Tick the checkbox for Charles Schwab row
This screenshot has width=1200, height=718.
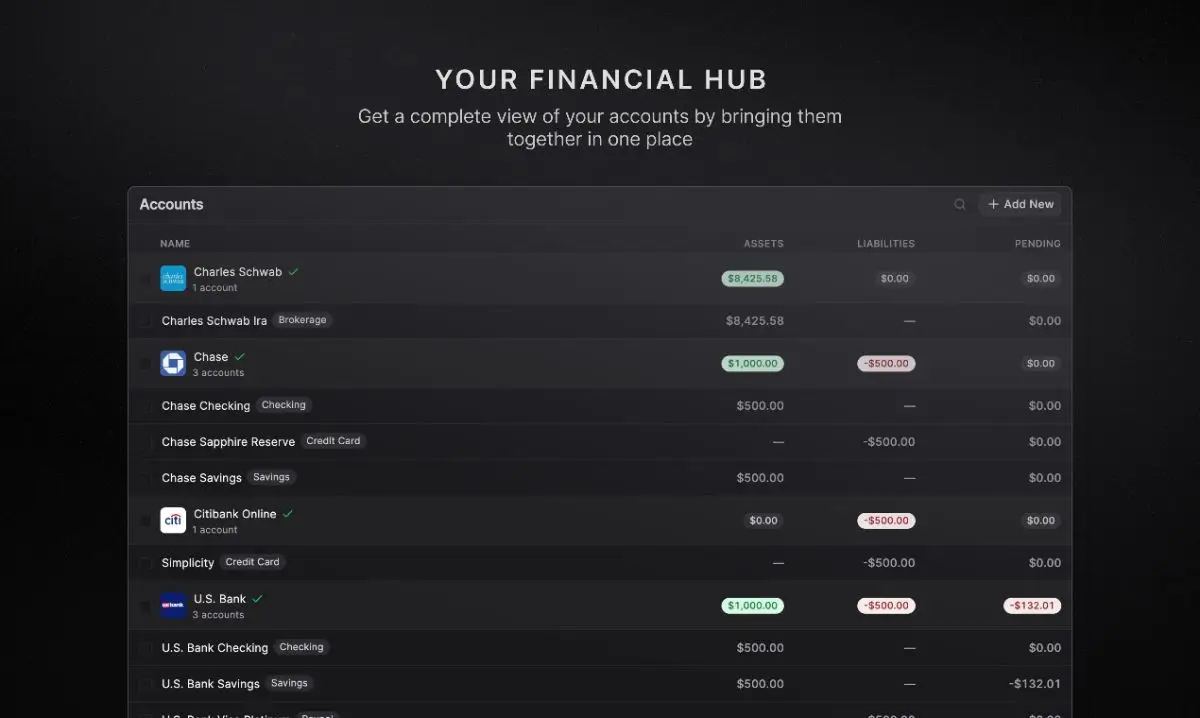click(145, 279)
